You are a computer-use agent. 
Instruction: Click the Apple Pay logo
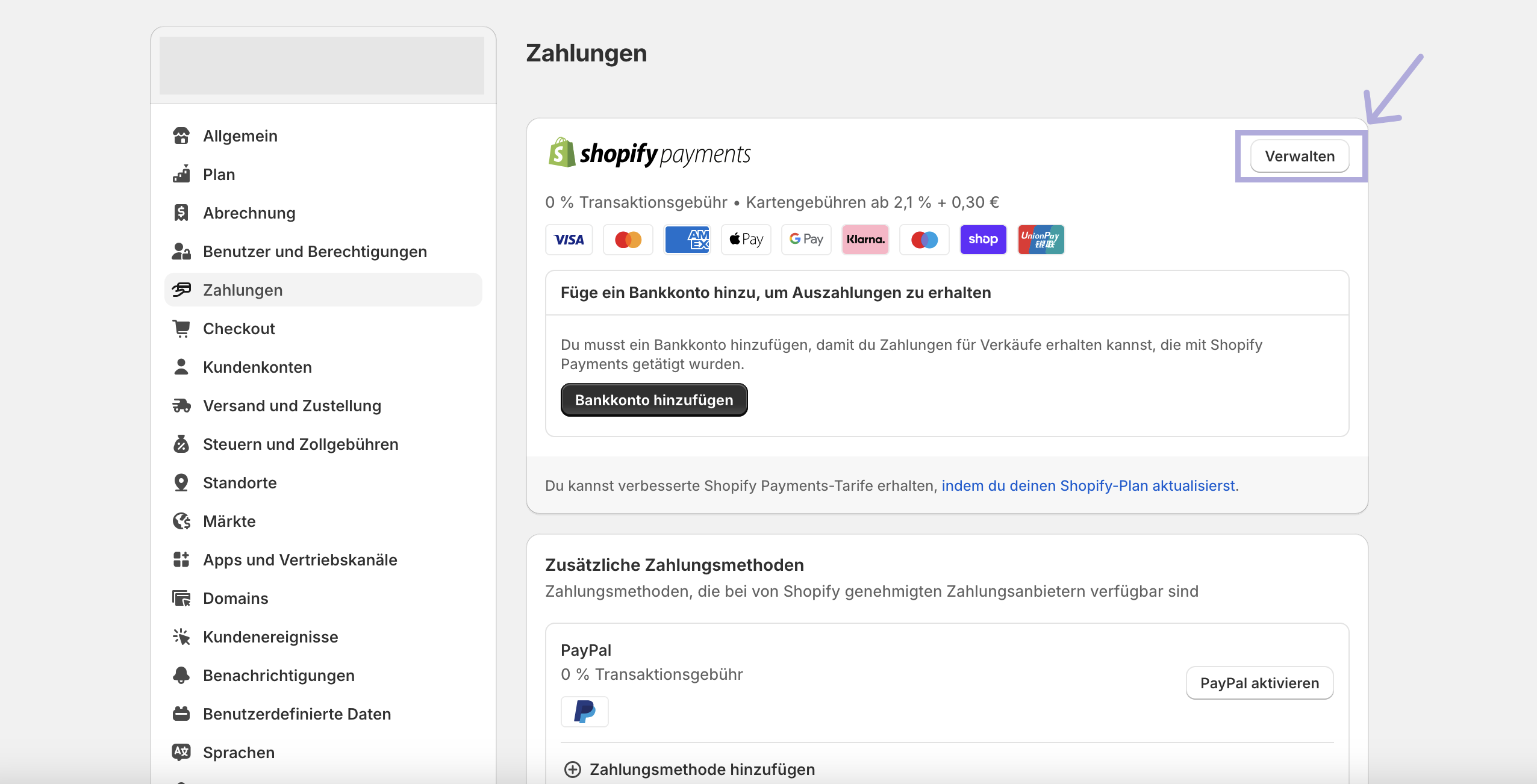(x=746, y=240)
